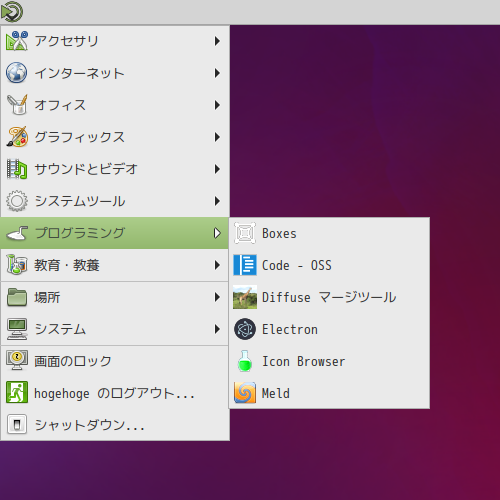This screenshot has height=500, width=500.
Task: Open the アクセサリ menu category
Action: coord(115,41)
